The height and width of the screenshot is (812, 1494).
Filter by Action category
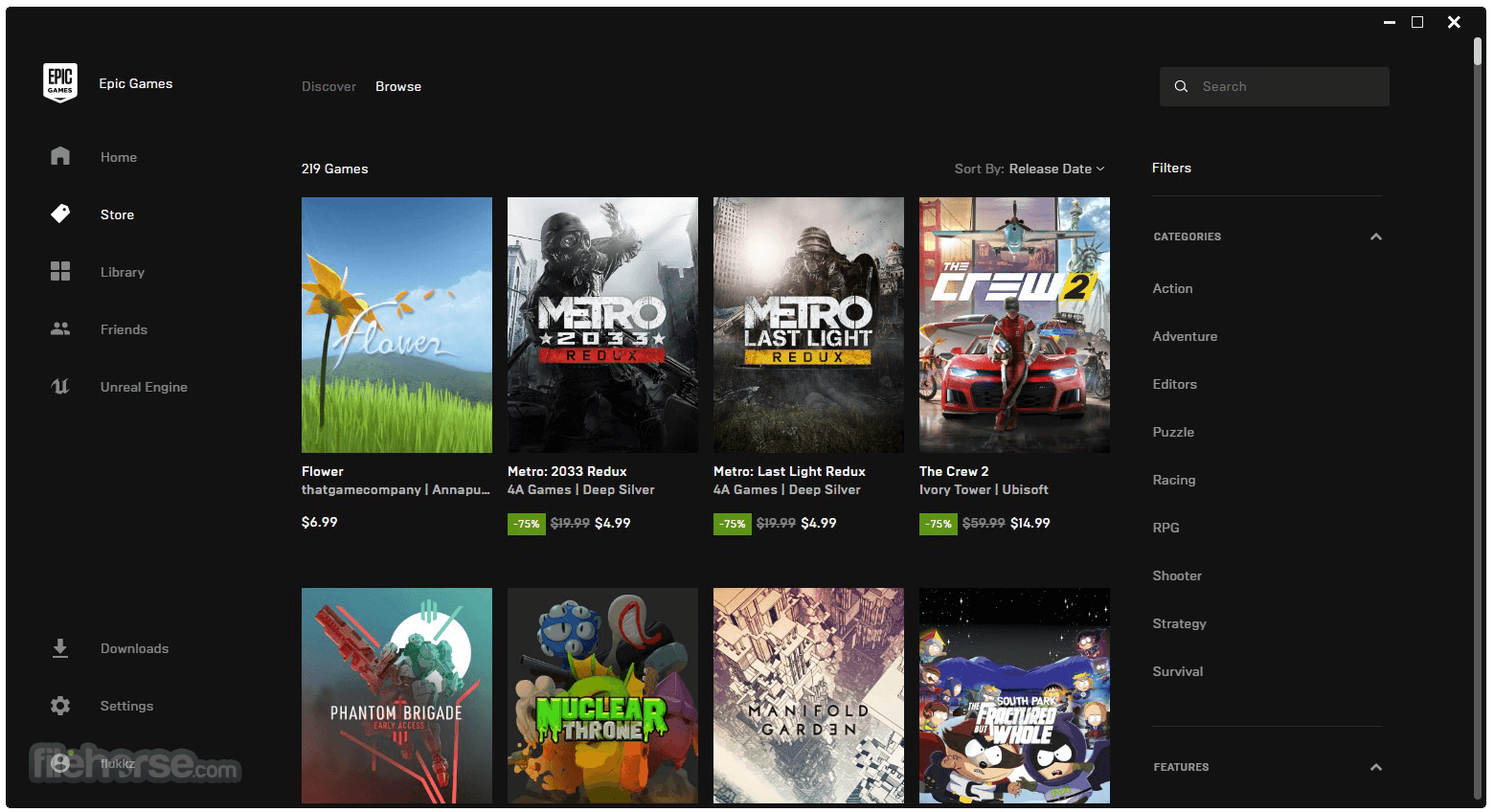pos(1172,288)
